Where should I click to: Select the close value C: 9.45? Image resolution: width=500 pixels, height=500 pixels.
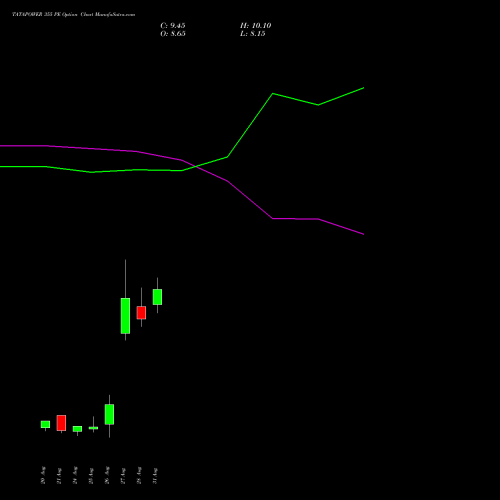pos(173,26)
